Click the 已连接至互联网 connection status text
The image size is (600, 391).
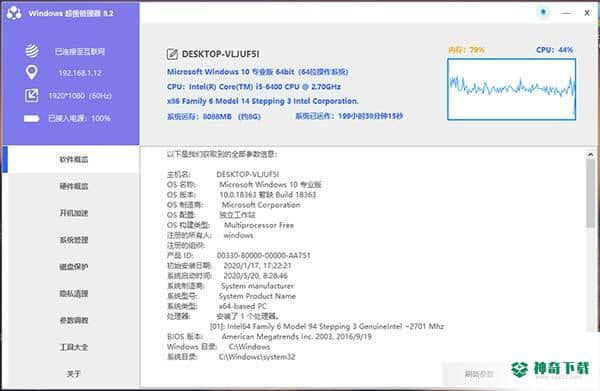coord(80,52)
